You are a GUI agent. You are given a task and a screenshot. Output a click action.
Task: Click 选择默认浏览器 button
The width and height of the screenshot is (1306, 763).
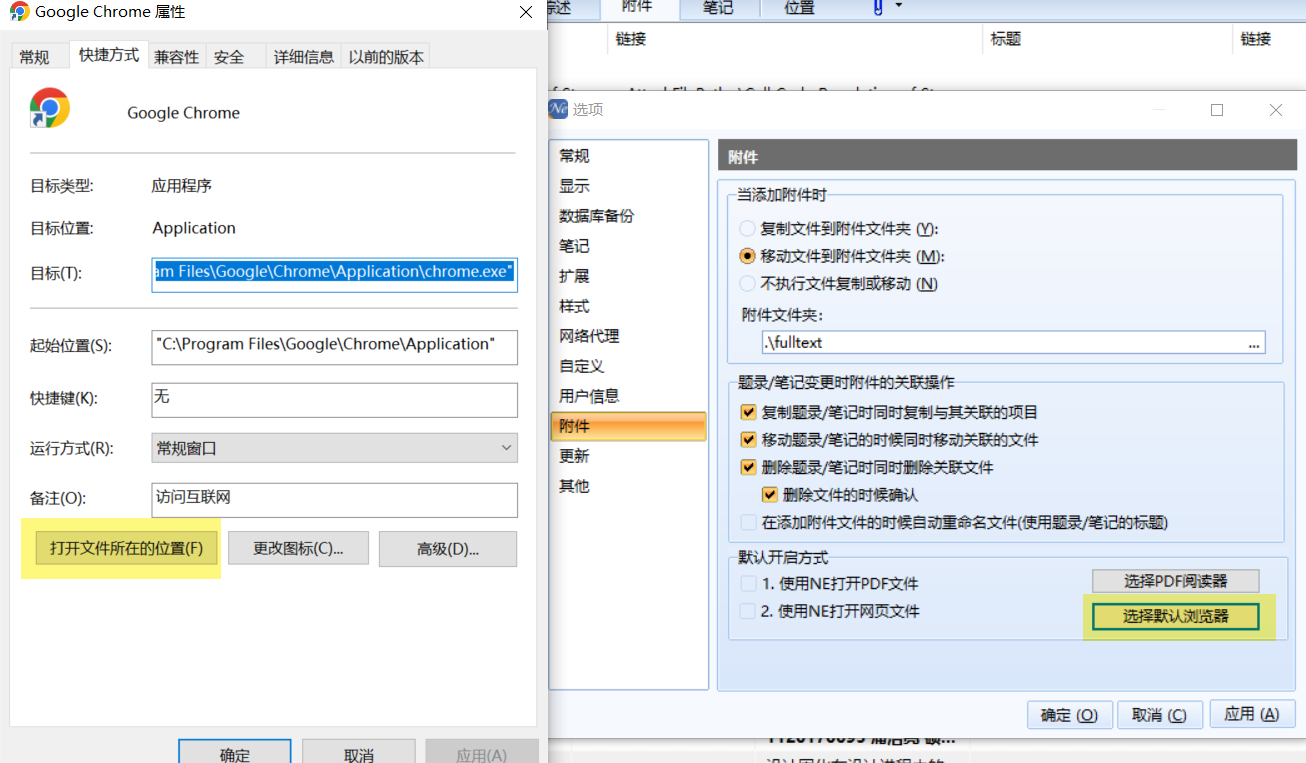click(1175, 616)
